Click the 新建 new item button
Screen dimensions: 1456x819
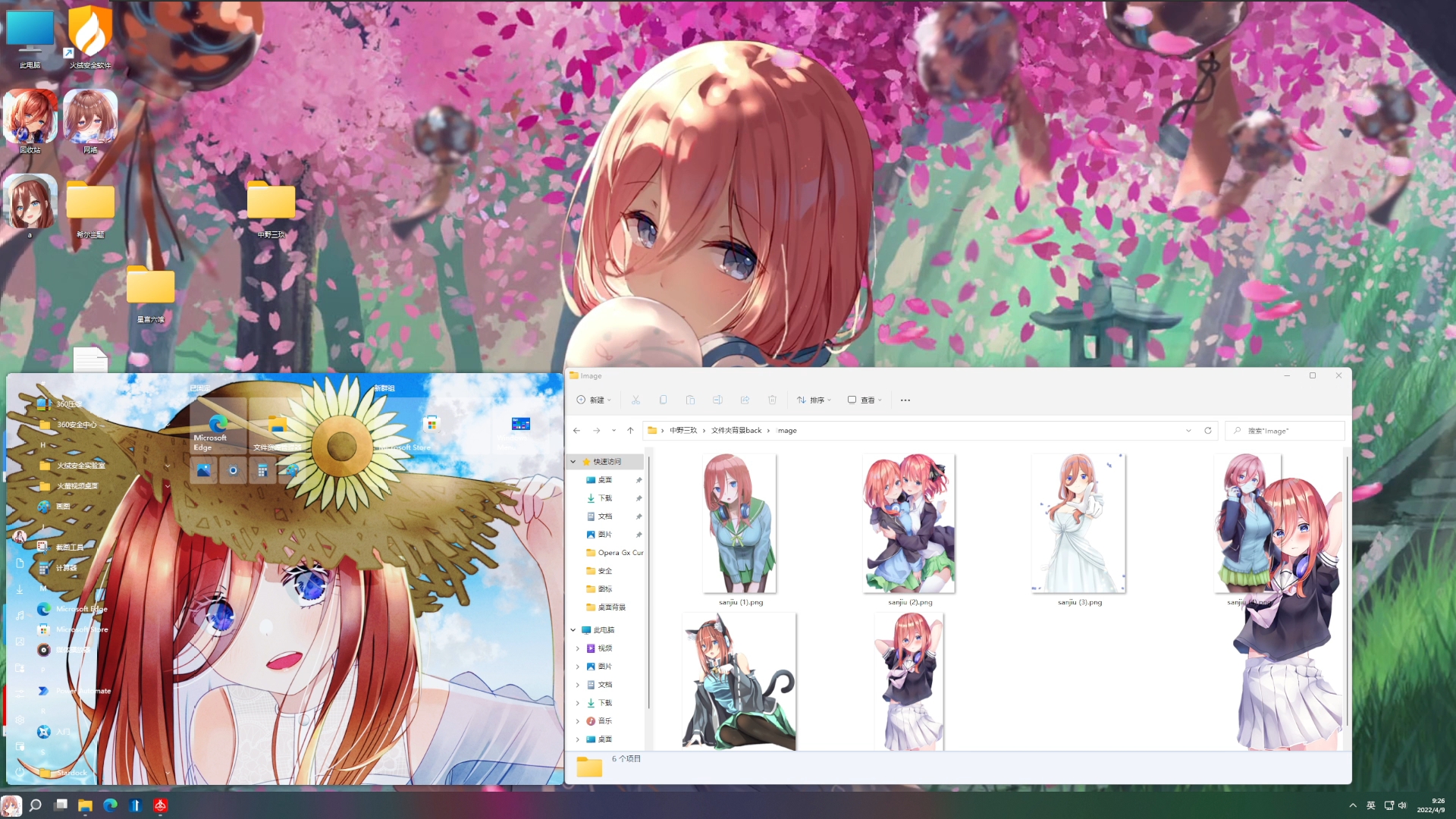point(594,400)
